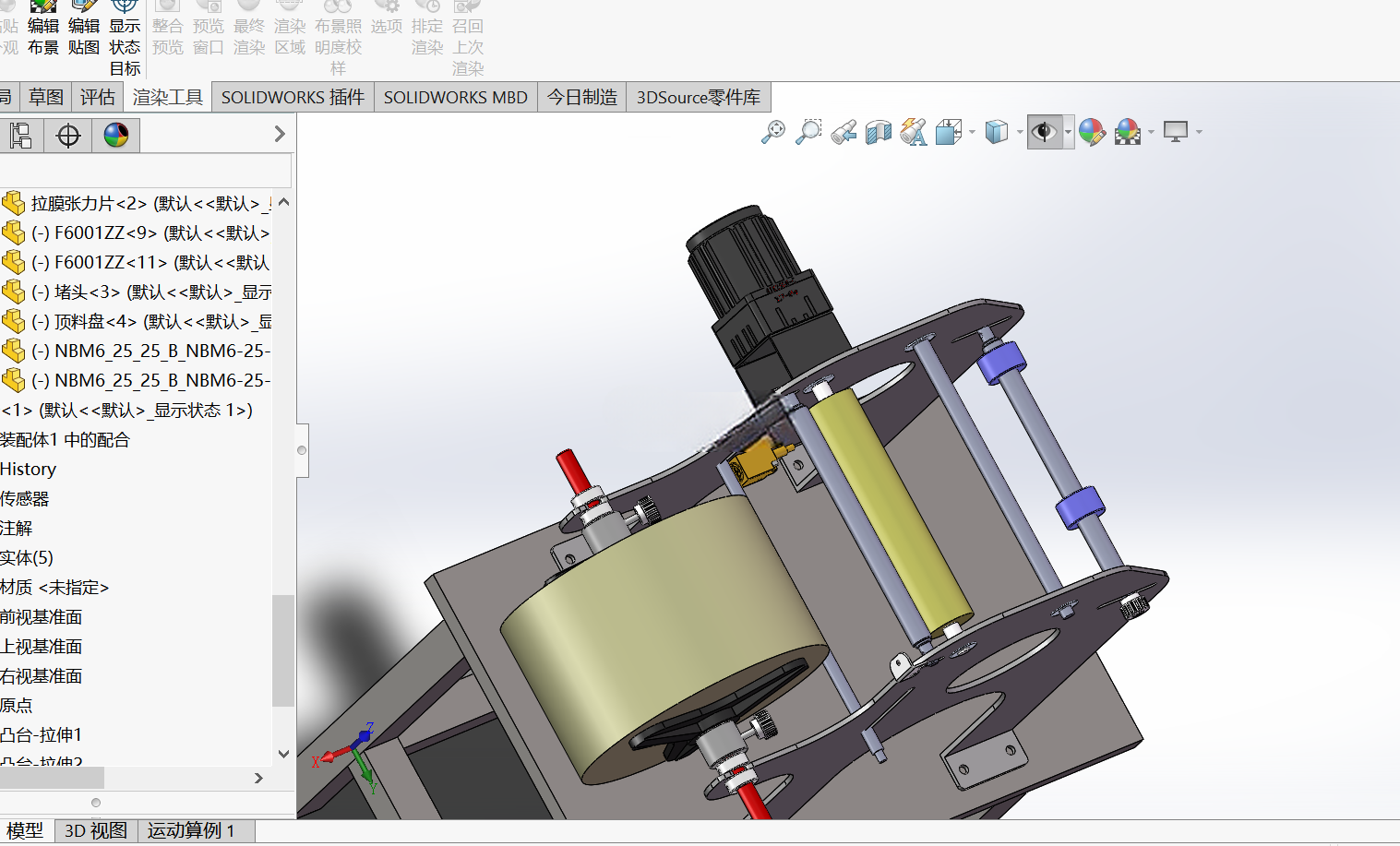1400x846 pixels.
Task: Open the FeatureManager design tree tab
Action: 21,136
